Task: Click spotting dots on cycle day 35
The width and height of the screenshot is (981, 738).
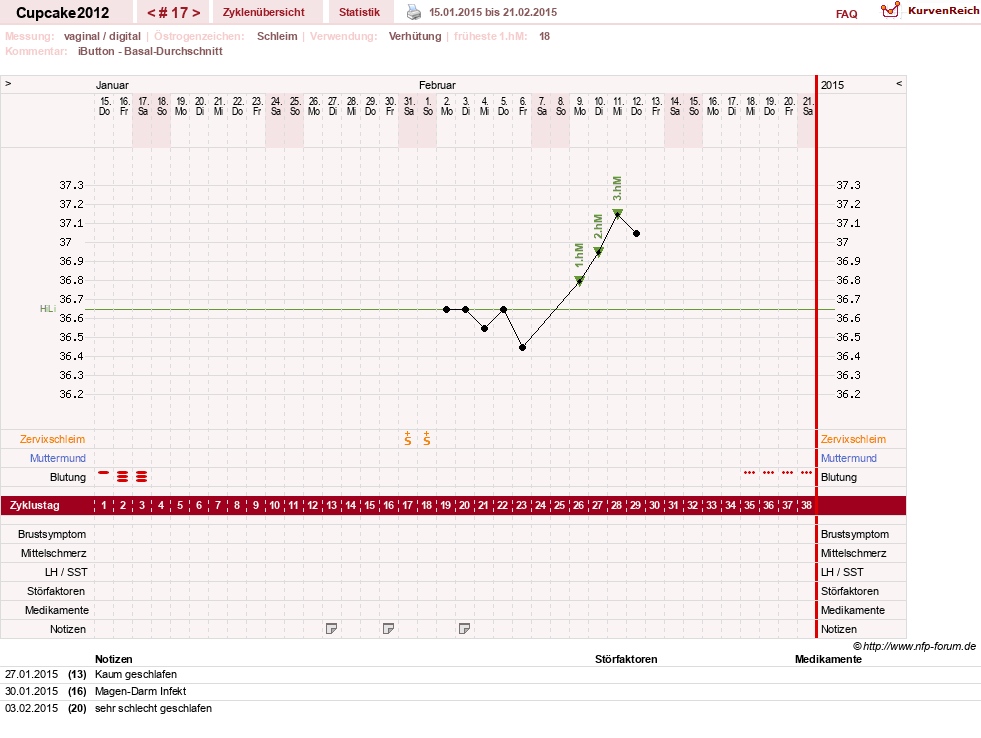Action: (750, 473)
